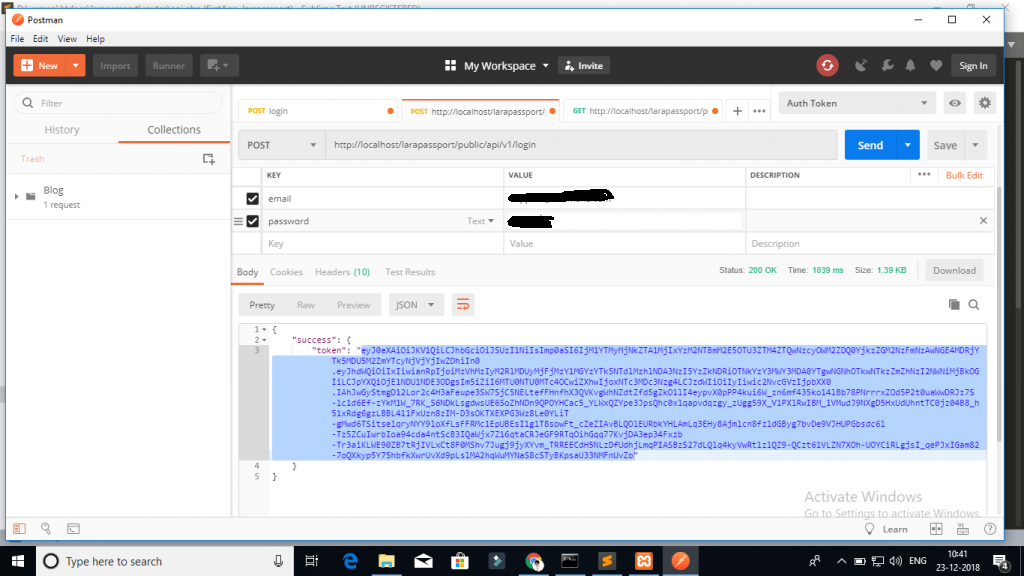Switch to the GET larapassport request tab

643,111
